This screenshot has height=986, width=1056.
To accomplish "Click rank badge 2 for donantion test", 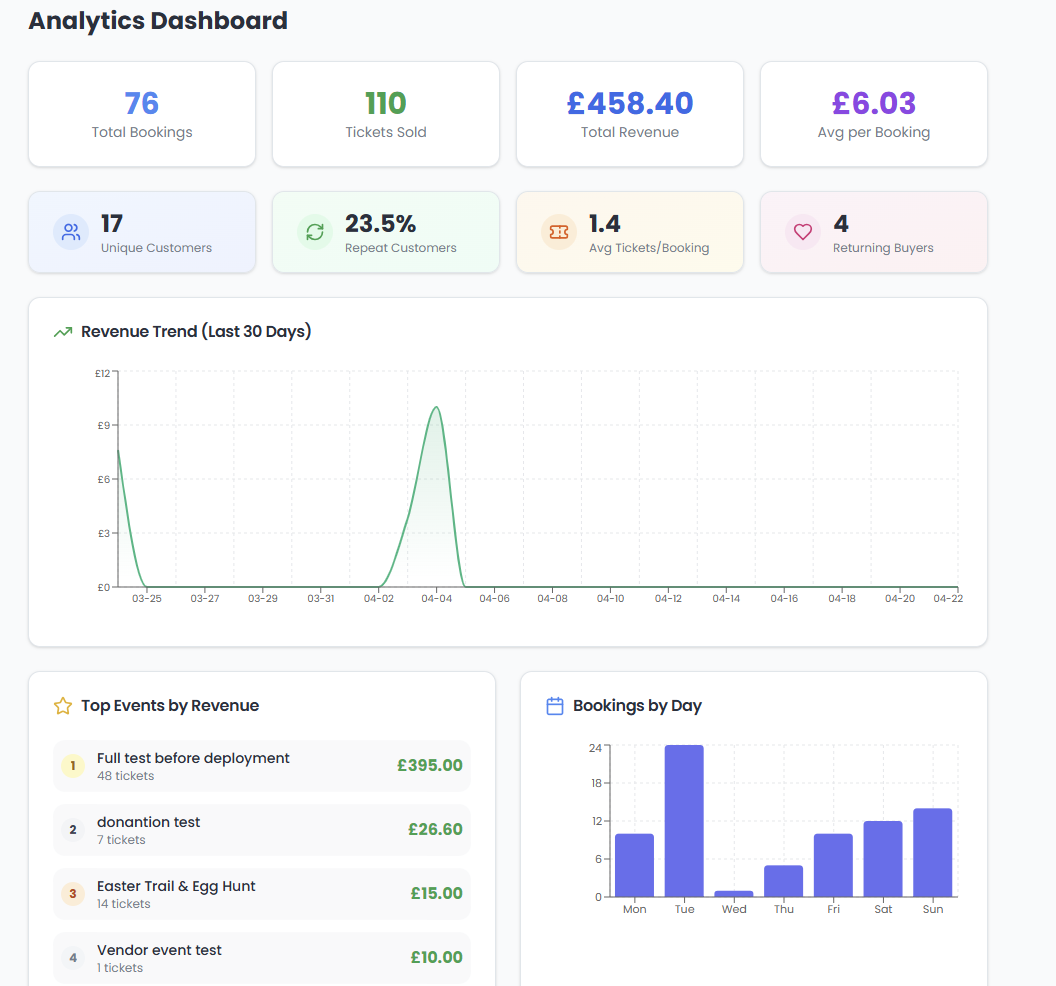I will coord(73,830).
